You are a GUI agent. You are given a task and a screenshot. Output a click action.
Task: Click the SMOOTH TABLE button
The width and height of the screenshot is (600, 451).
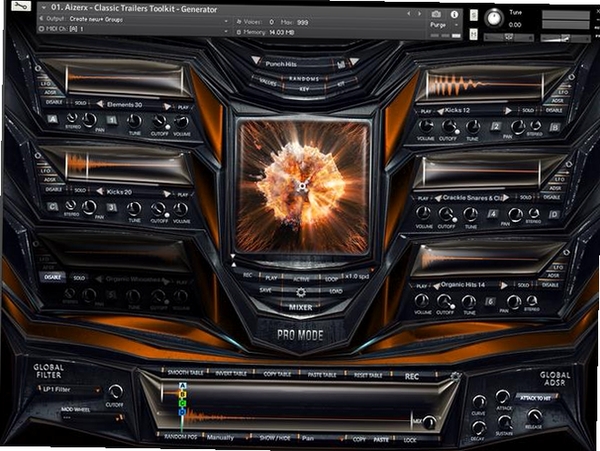[186, 373]
